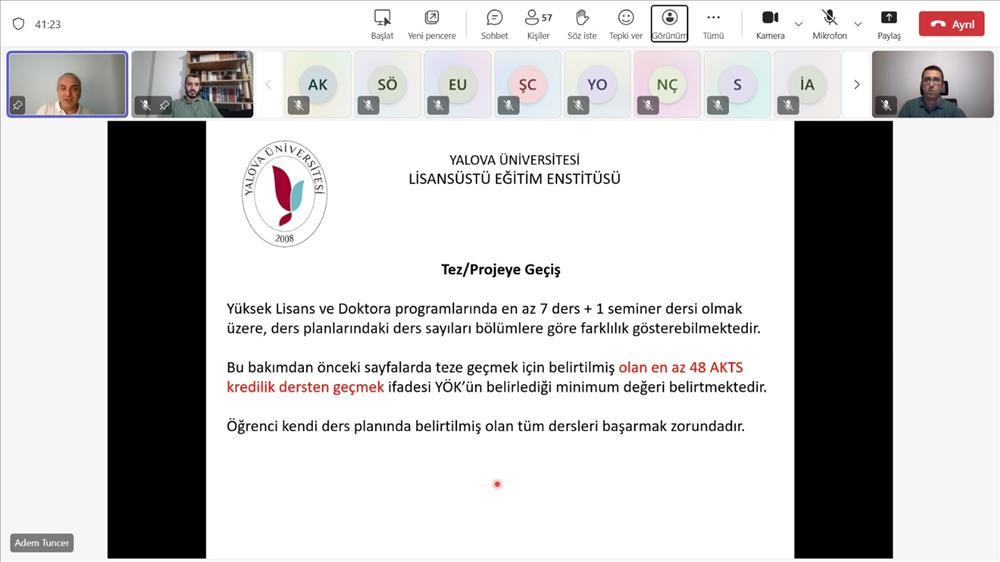Viewport: 1000px width, 562px height.
Task: Select the YO participant tile
Action: click(597, 84)
